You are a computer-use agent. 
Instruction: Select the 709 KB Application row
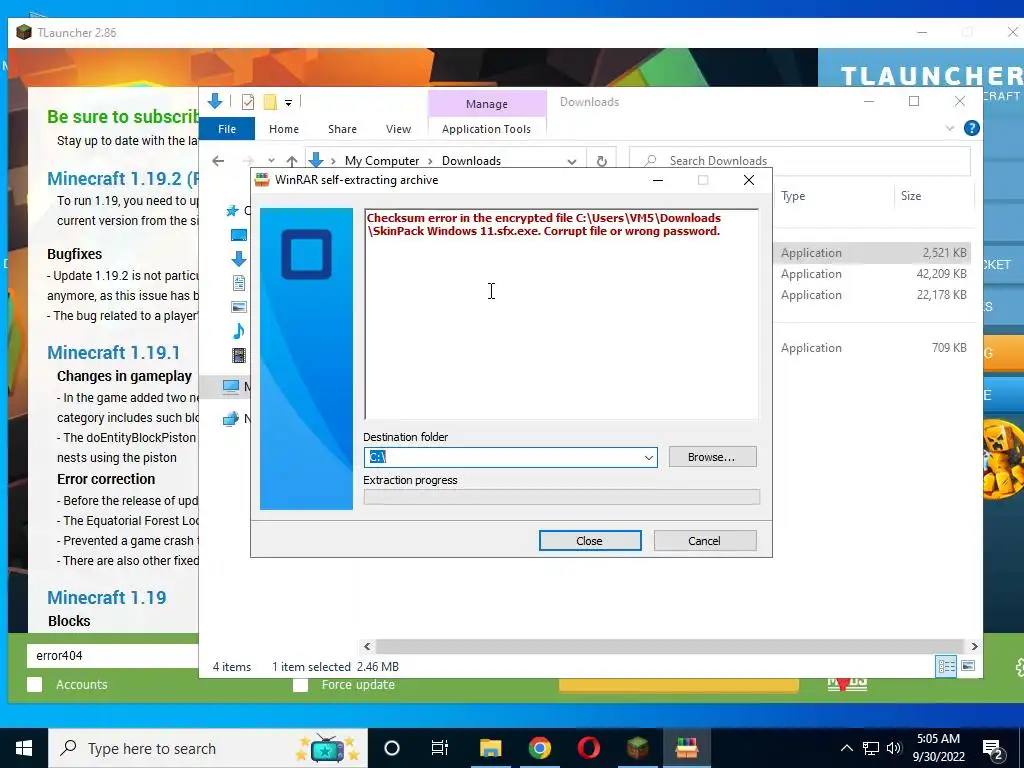[874, 347]
